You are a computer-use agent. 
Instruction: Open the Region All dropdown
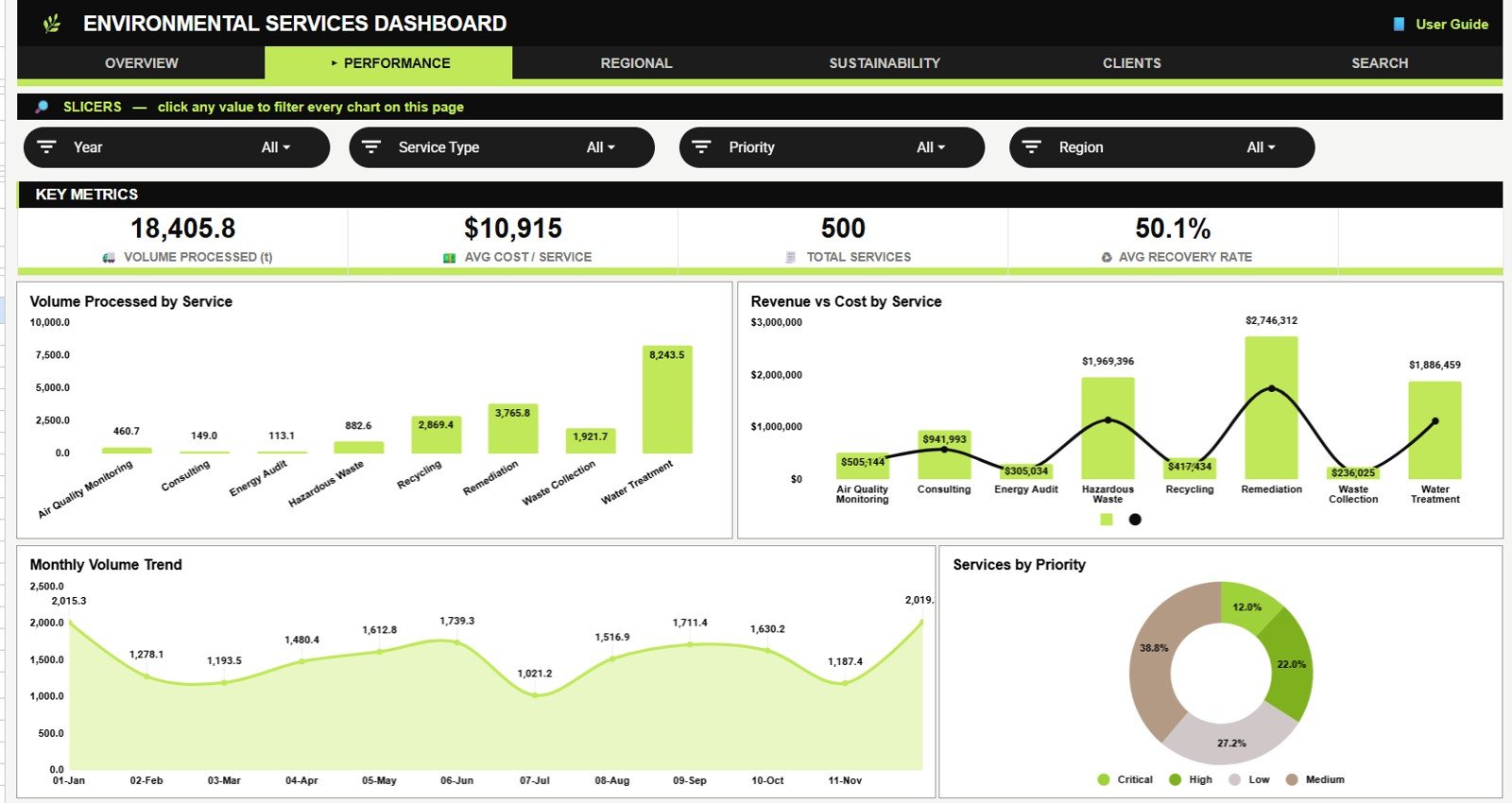[1261, 147]
